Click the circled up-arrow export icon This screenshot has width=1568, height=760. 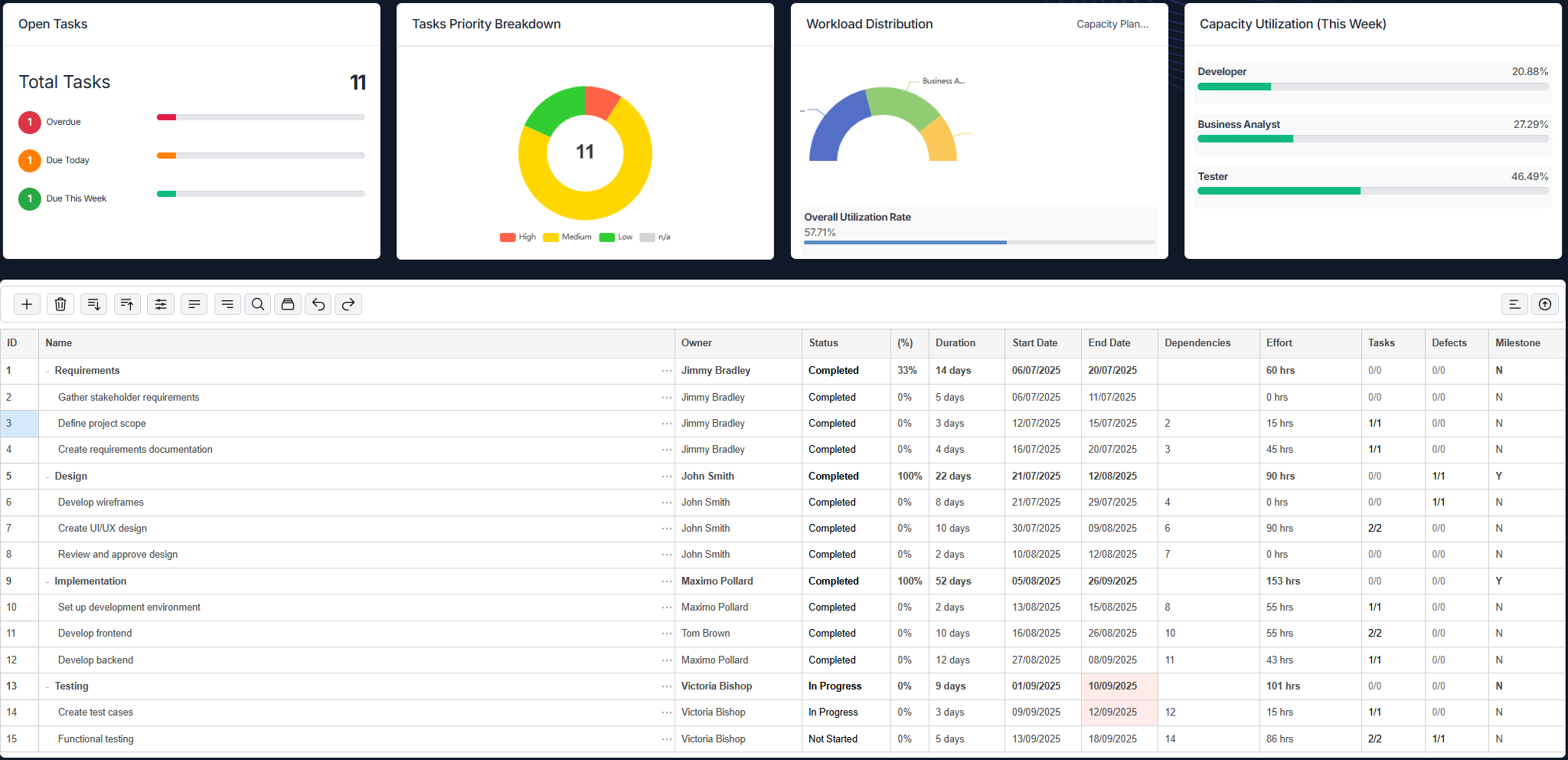point(1545,304)
